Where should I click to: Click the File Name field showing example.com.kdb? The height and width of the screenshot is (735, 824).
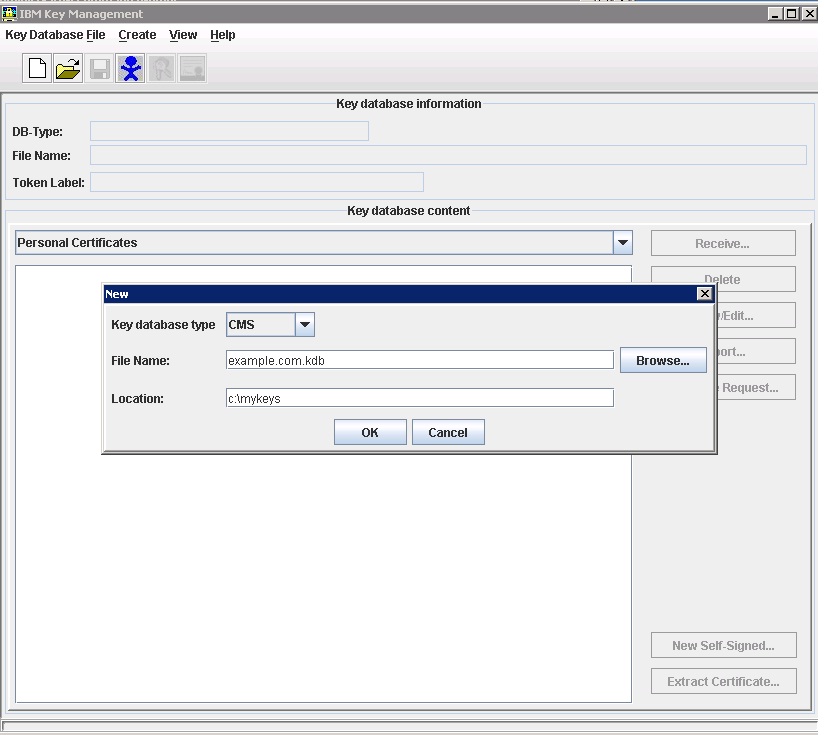tap(420, 360)
